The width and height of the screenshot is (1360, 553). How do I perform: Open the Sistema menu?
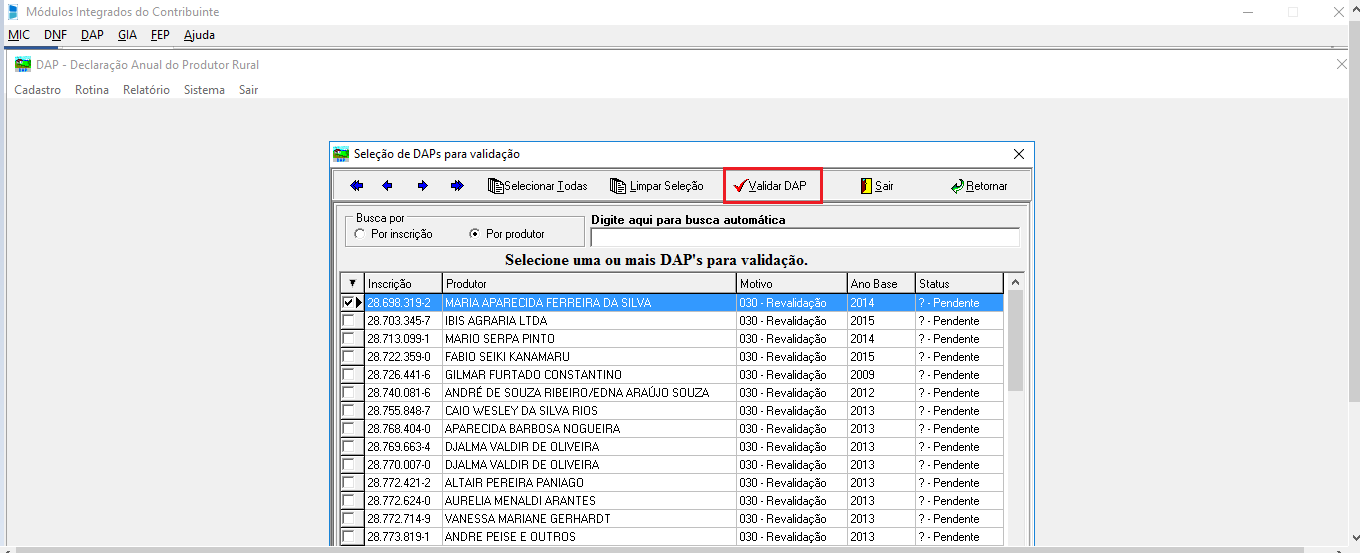point(204,90)
